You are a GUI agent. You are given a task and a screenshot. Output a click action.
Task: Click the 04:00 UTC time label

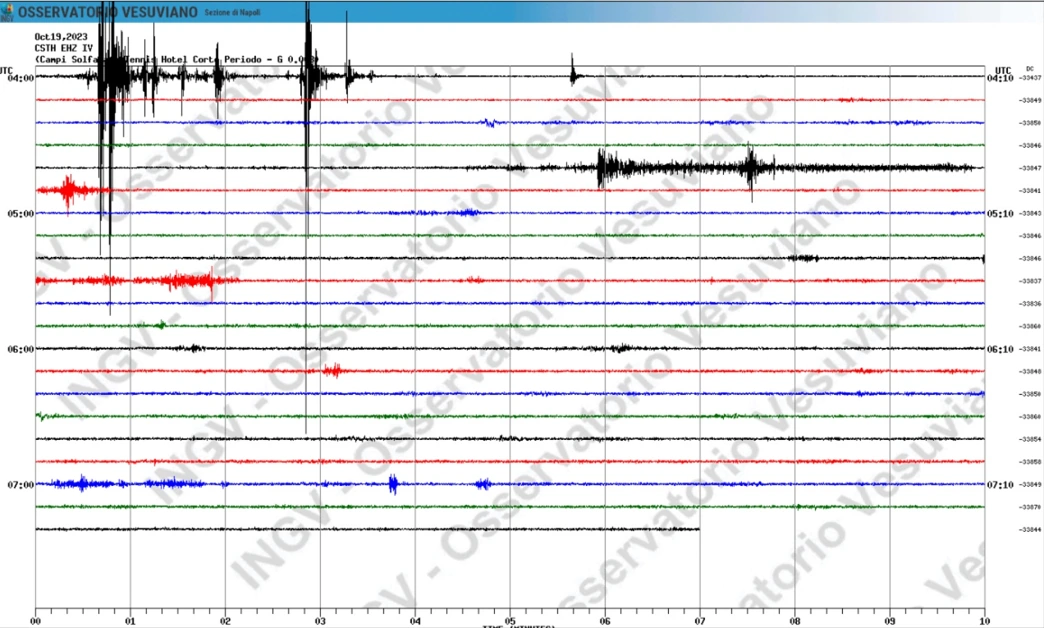coord(20,77)
